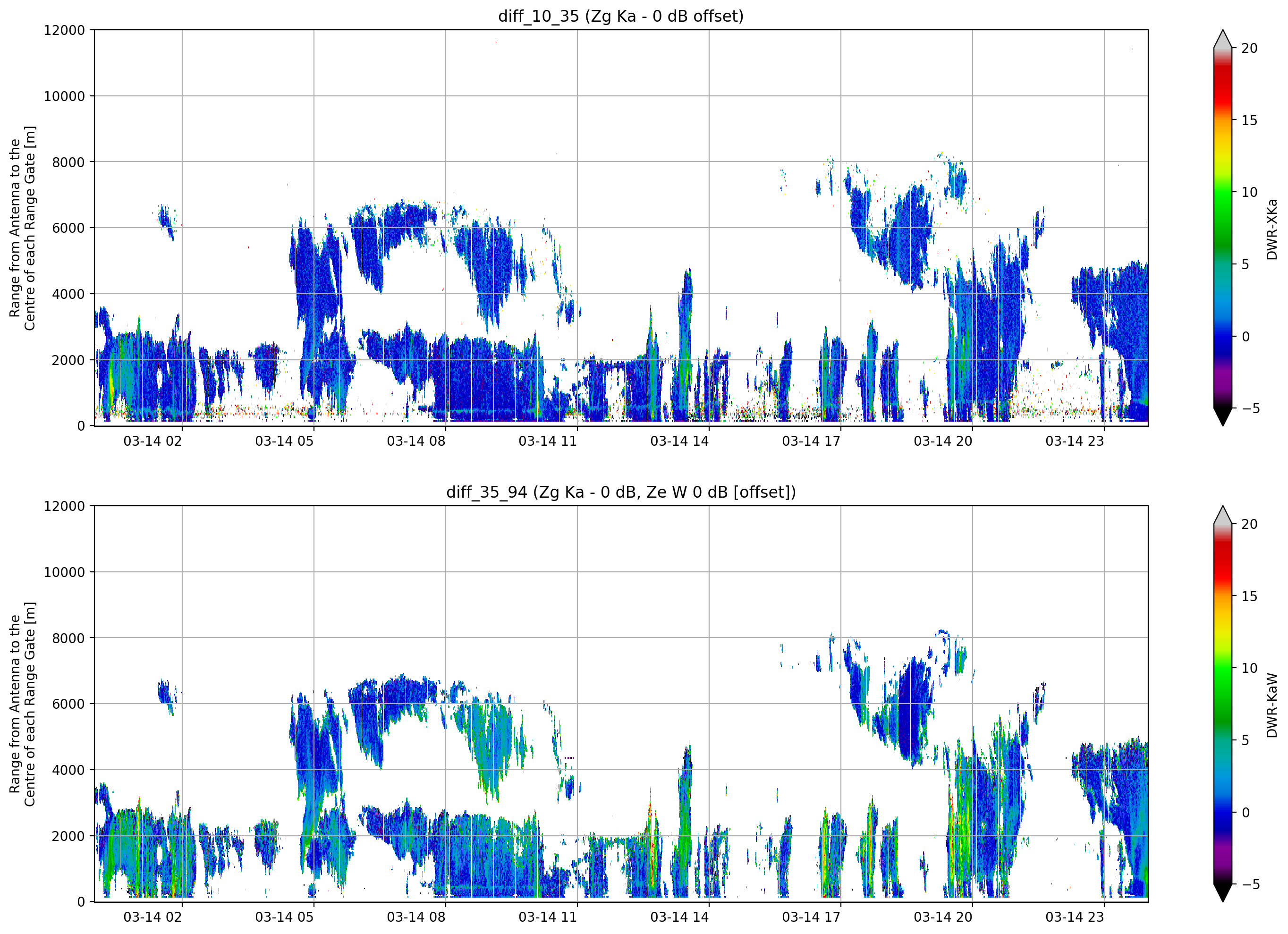This screenshot has width=1288, height=934.
Task: Click the '03-14 14' x-tick under diff_35_94 plot
Action: click(680, 917)
